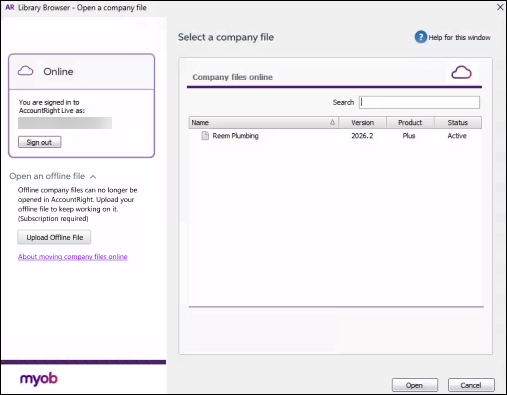The height and width of the screenshot is (395, 507).
Task: Click the 2026.2 version cell
Action: 362,136
